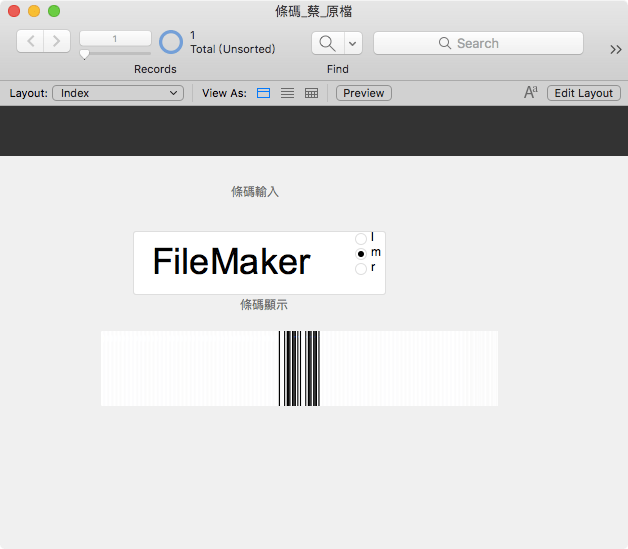Zoom the window with the green button

[x=54, y=11]
